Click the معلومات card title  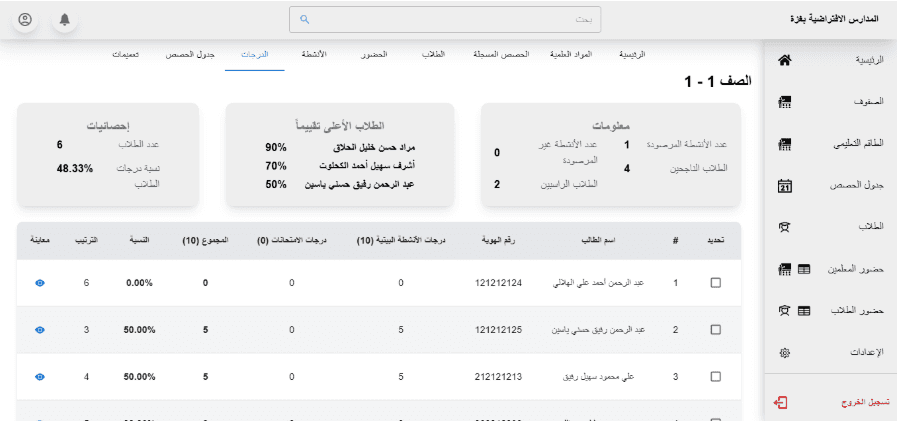click(611, 126)
